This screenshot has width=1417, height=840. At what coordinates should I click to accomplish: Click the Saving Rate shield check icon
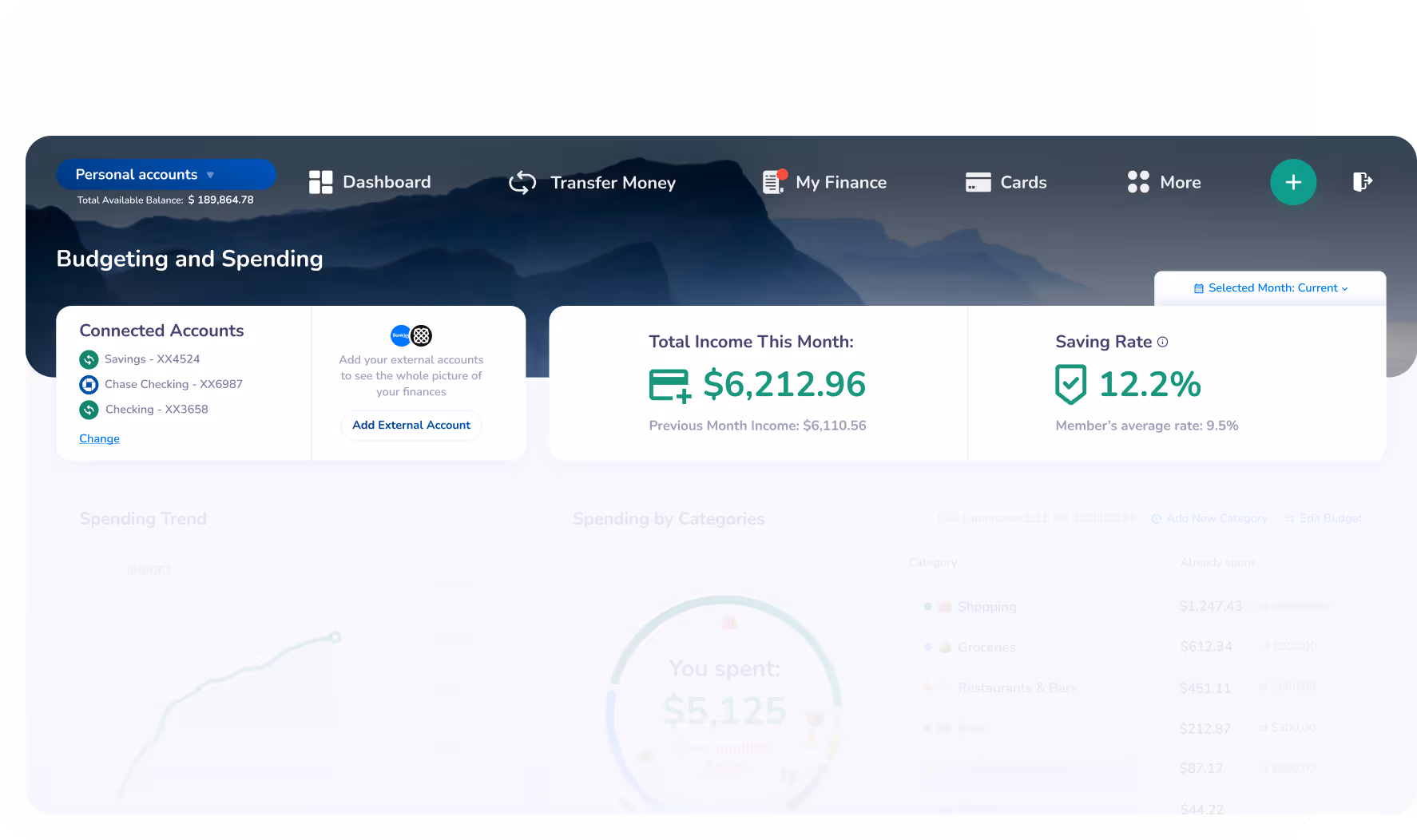(x=1070, y=385)
